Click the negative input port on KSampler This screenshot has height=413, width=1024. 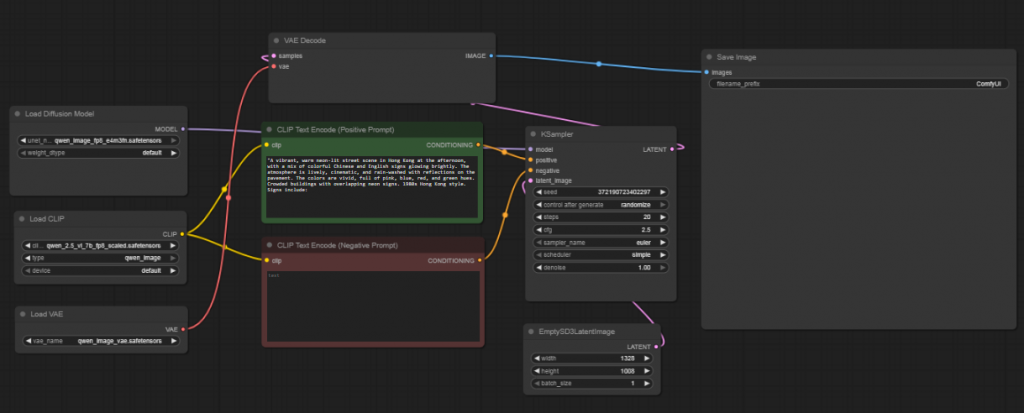[x=530, y=171]
